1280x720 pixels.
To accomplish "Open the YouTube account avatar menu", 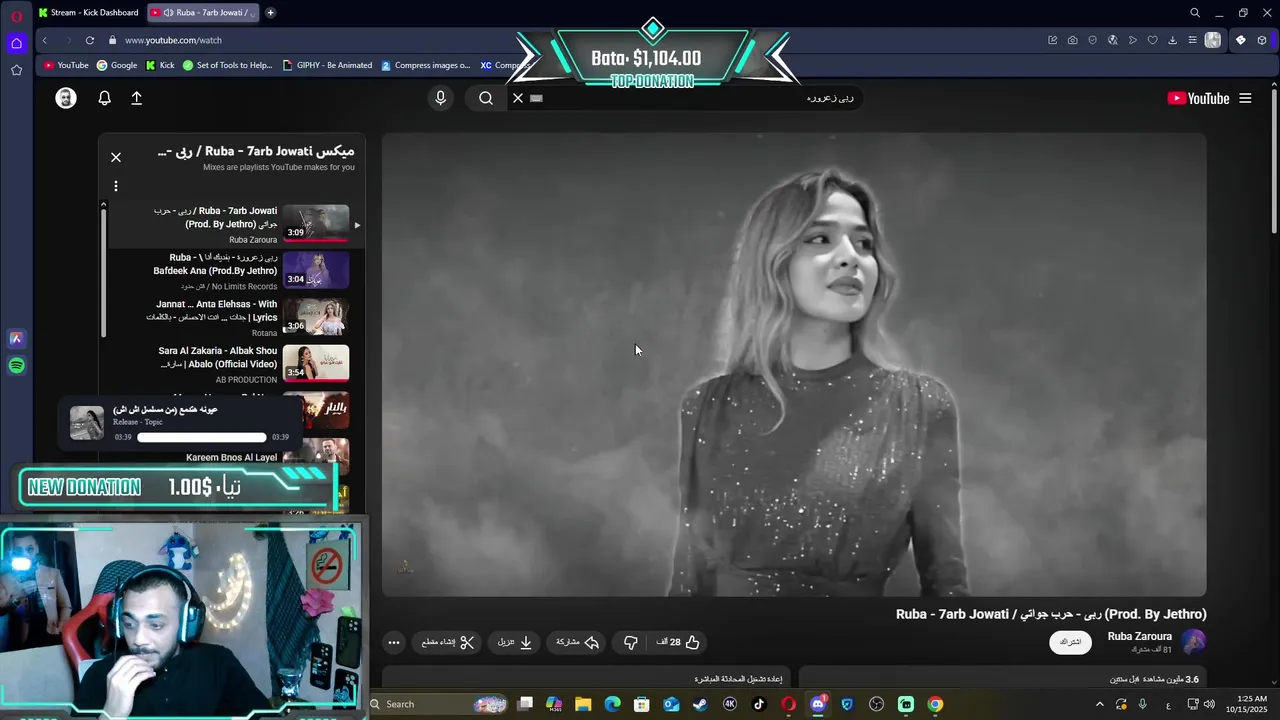I will point(66,98).
